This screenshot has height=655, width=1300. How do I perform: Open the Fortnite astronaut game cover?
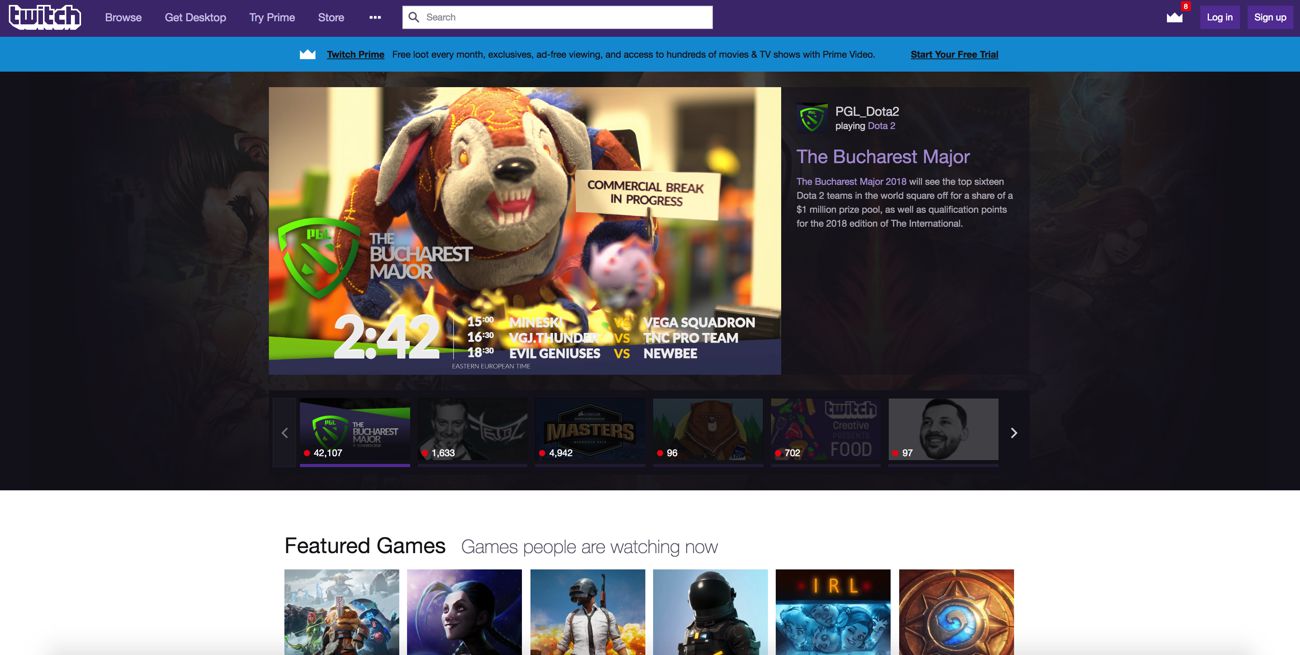710,612
